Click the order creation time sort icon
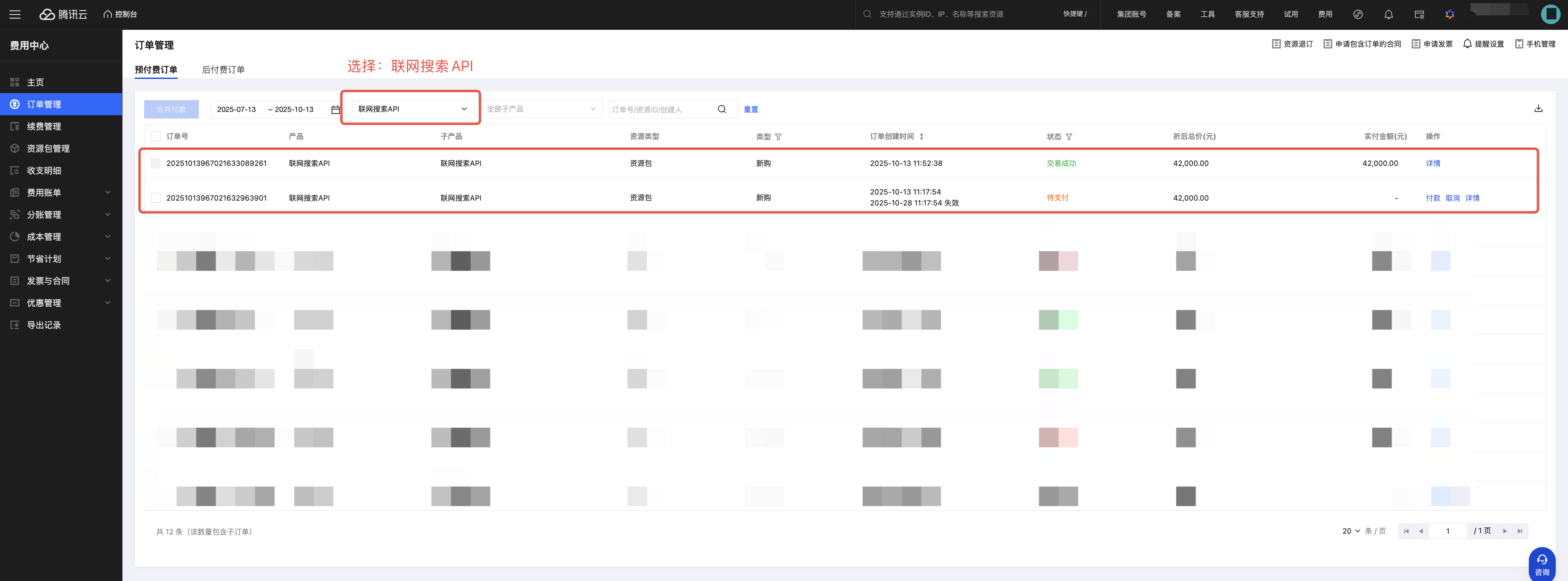 click(x=922, y=136)
